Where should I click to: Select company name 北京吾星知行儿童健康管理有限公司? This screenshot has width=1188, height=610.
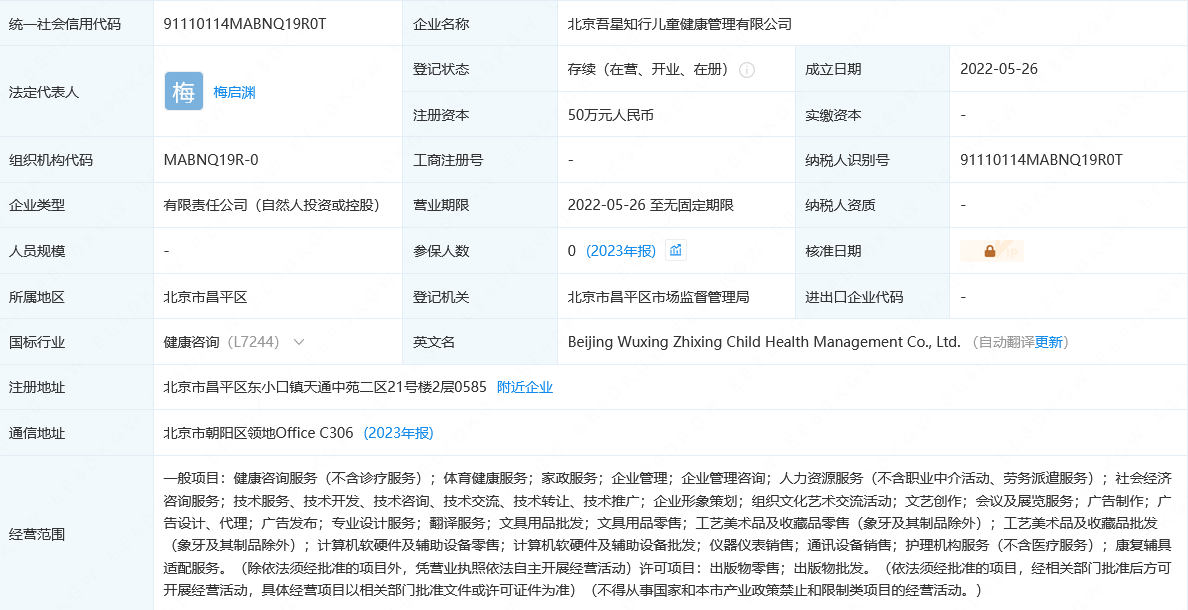coord(680,23)
